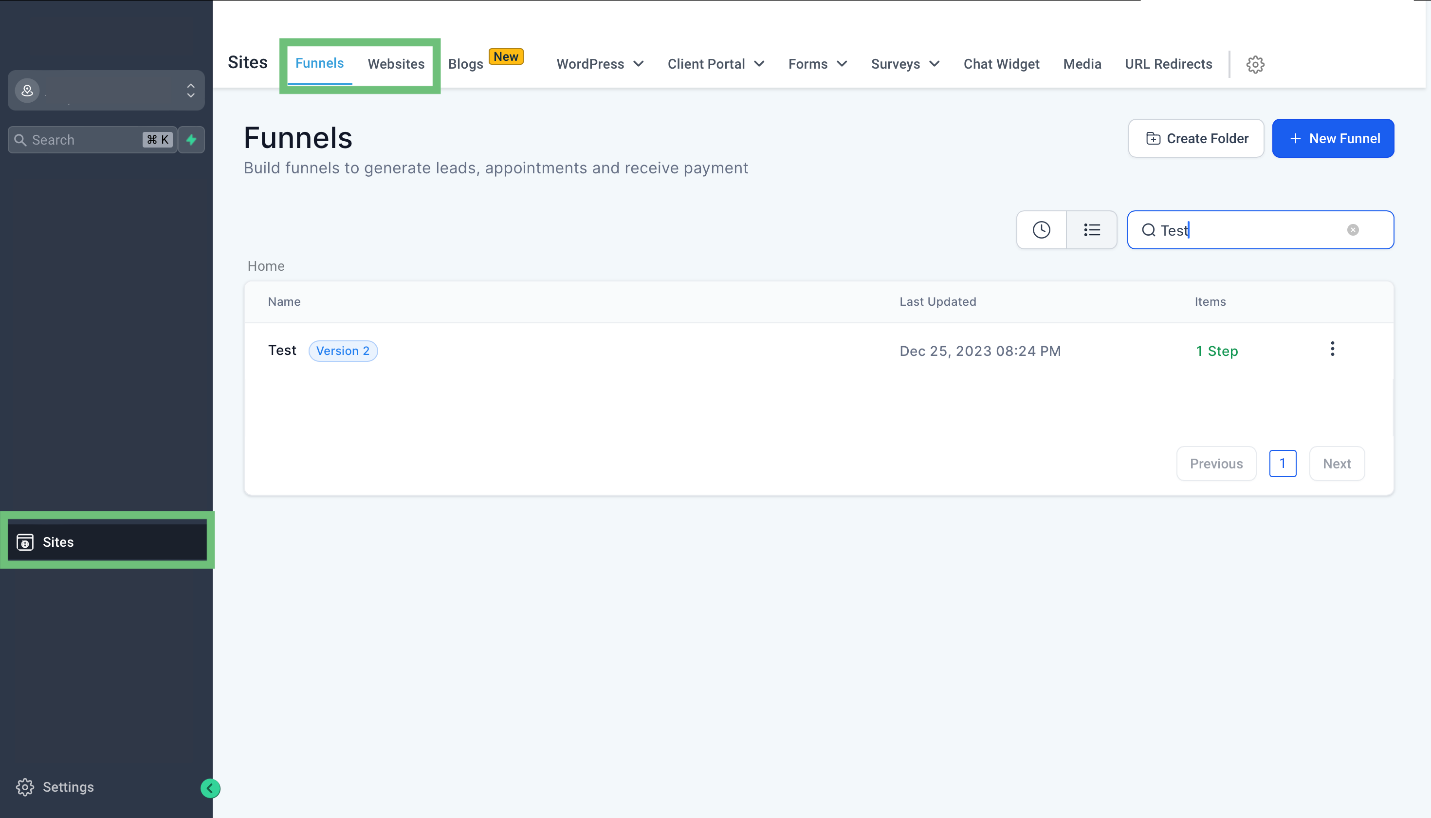Click the sidebar Search field
This screenshot has width=1431, height=818.
click(x=92, y=140)
